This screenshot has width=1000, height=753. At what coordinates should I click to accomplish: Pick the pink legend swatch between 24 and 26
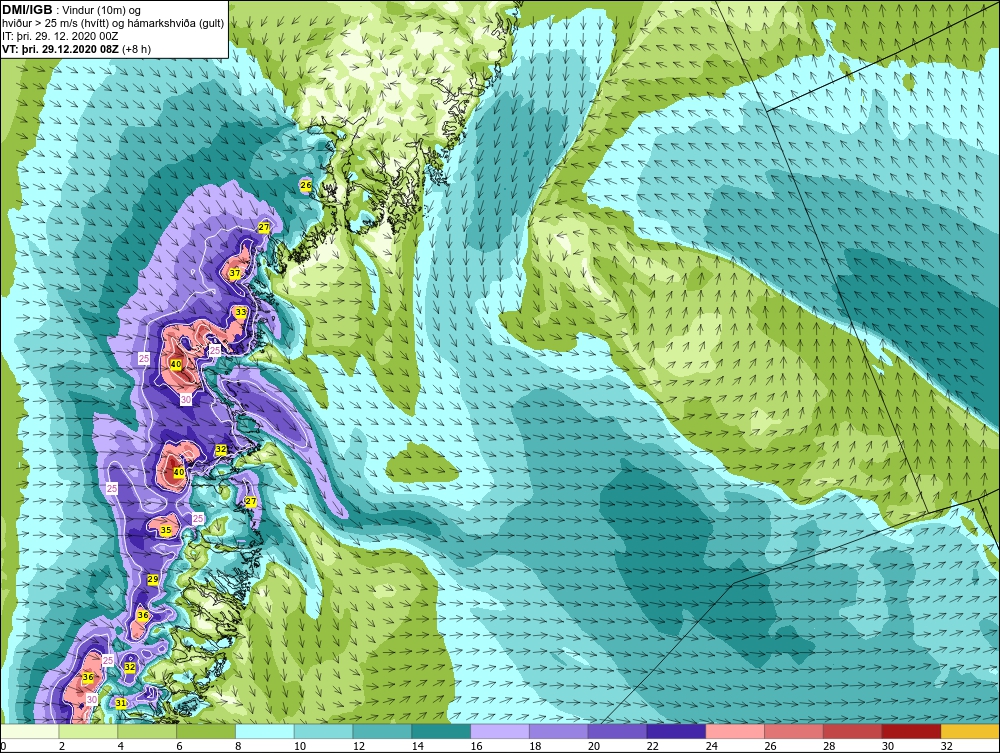click(x=735, y=731)
